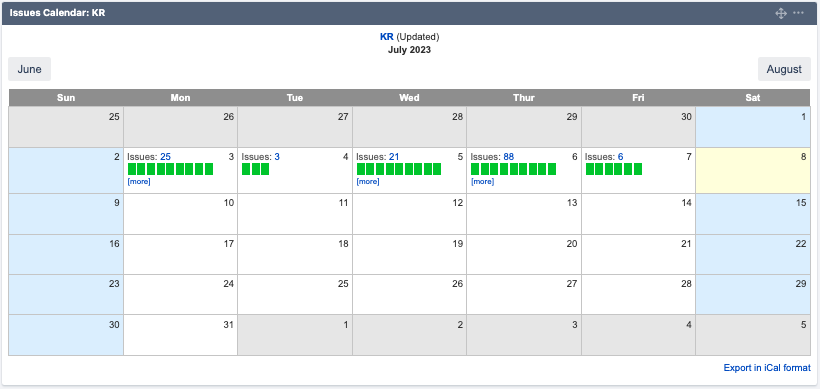The width and height of the screenshot is (820, 389).
Task: Go to previous month June
Action: tap(29, 69)
